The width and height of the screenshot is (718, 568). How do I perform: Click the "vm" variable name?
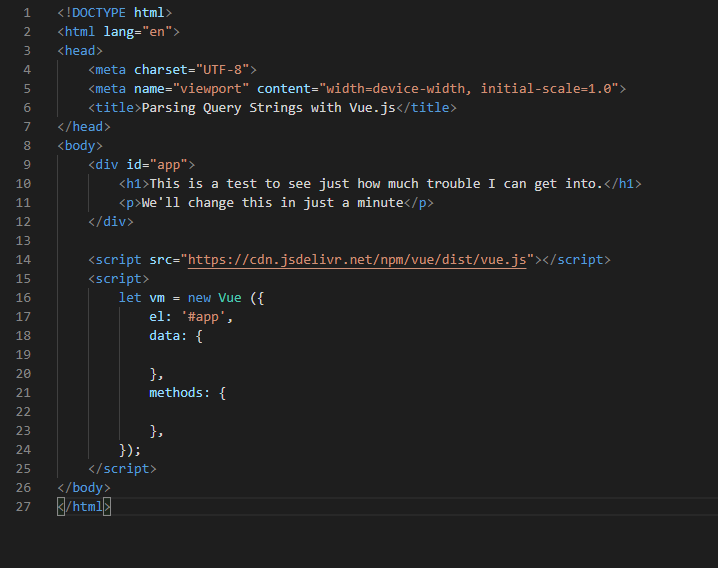point(157,298)
